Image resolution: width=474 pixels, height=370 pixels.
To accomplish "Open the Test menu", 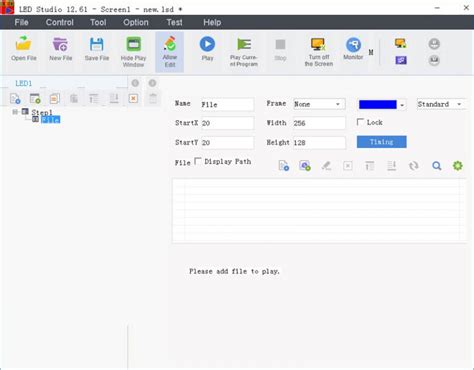I will (x=174, y=22).
